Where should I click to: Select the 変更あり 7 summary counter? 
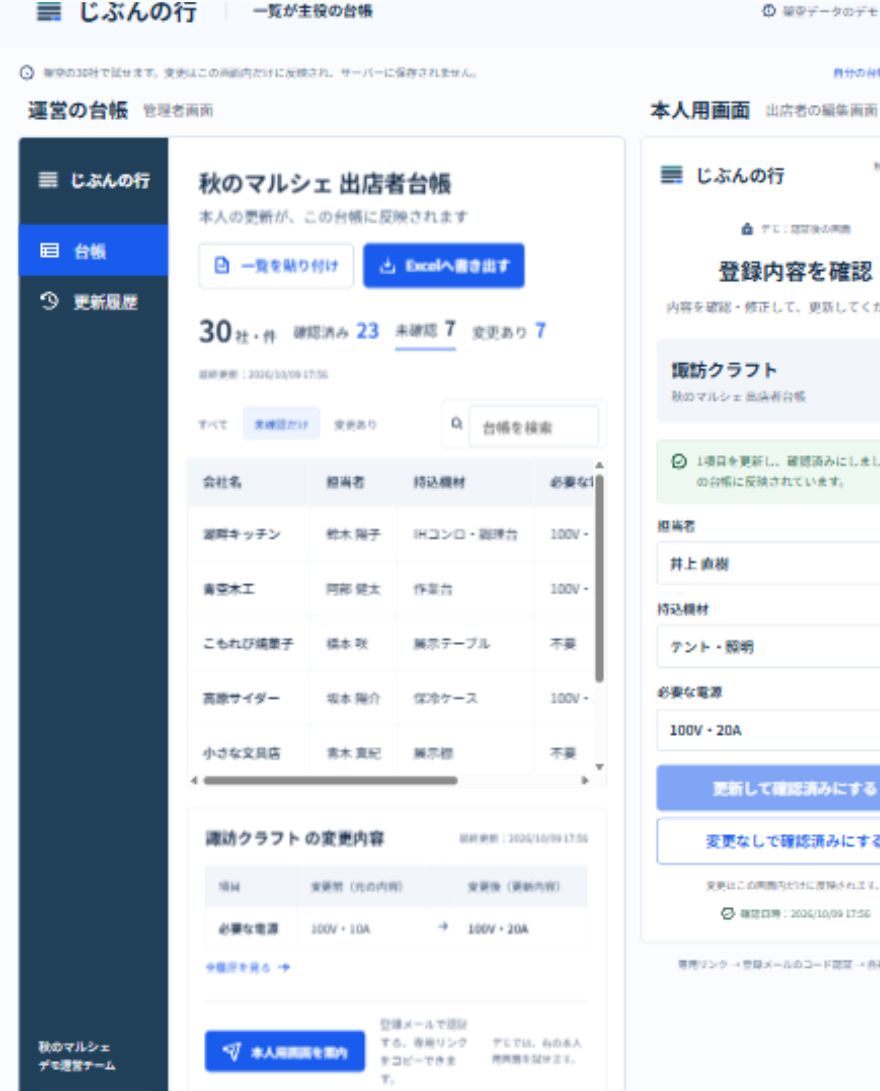509,331
